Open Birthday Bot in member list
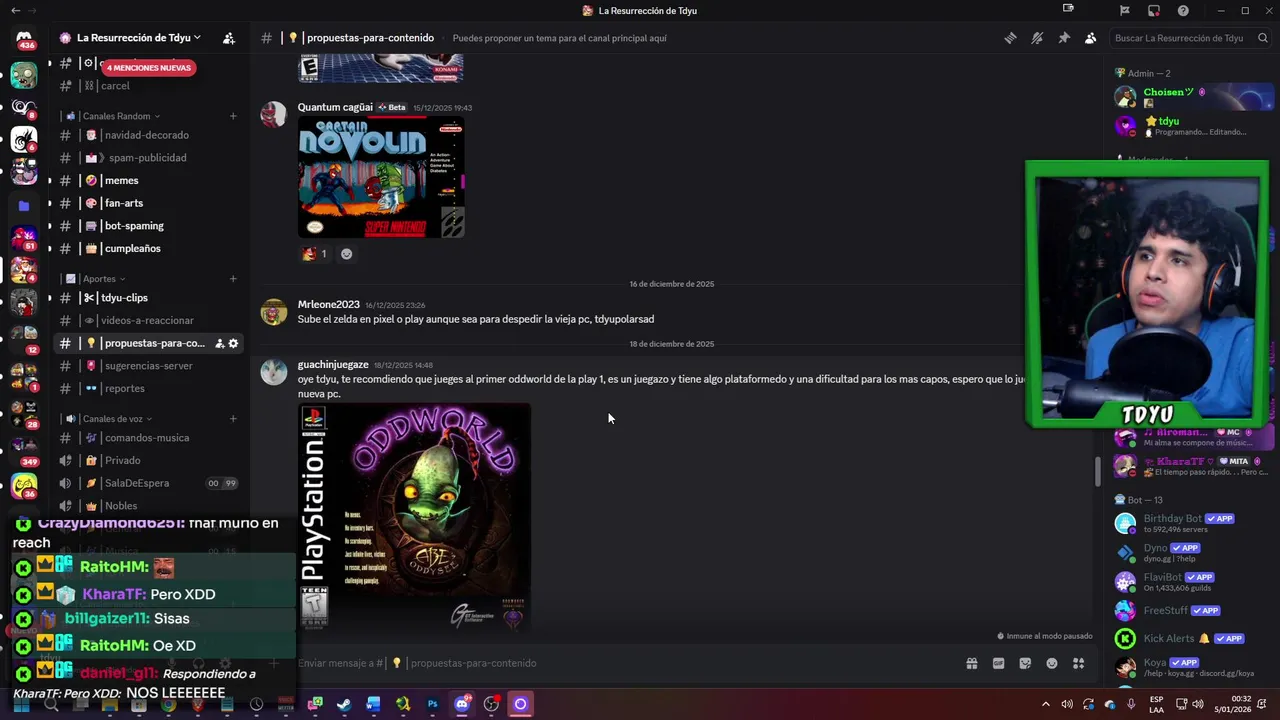The image size is (1280, 720). pyautogui.click(x=1193, y=523)
